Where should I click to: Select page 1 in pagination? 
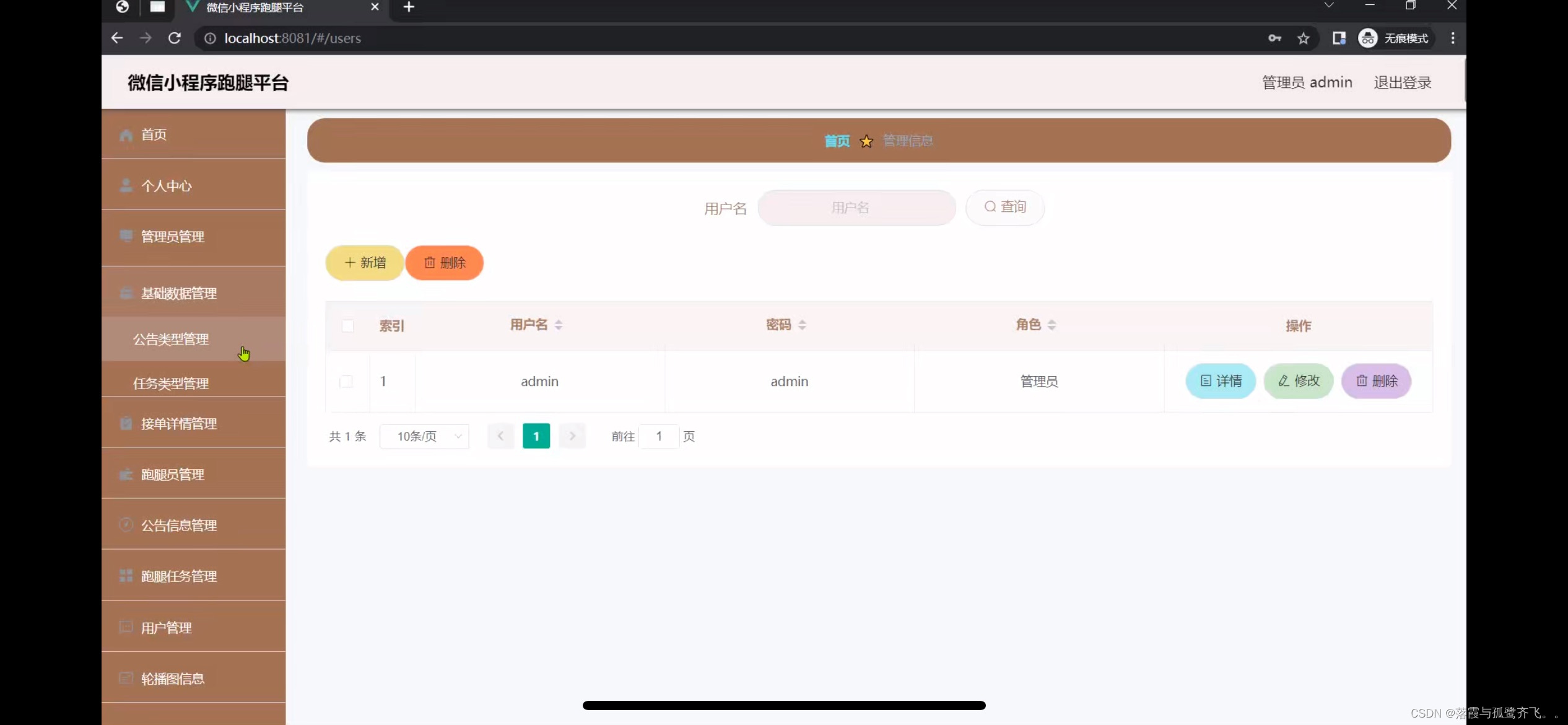536,437
